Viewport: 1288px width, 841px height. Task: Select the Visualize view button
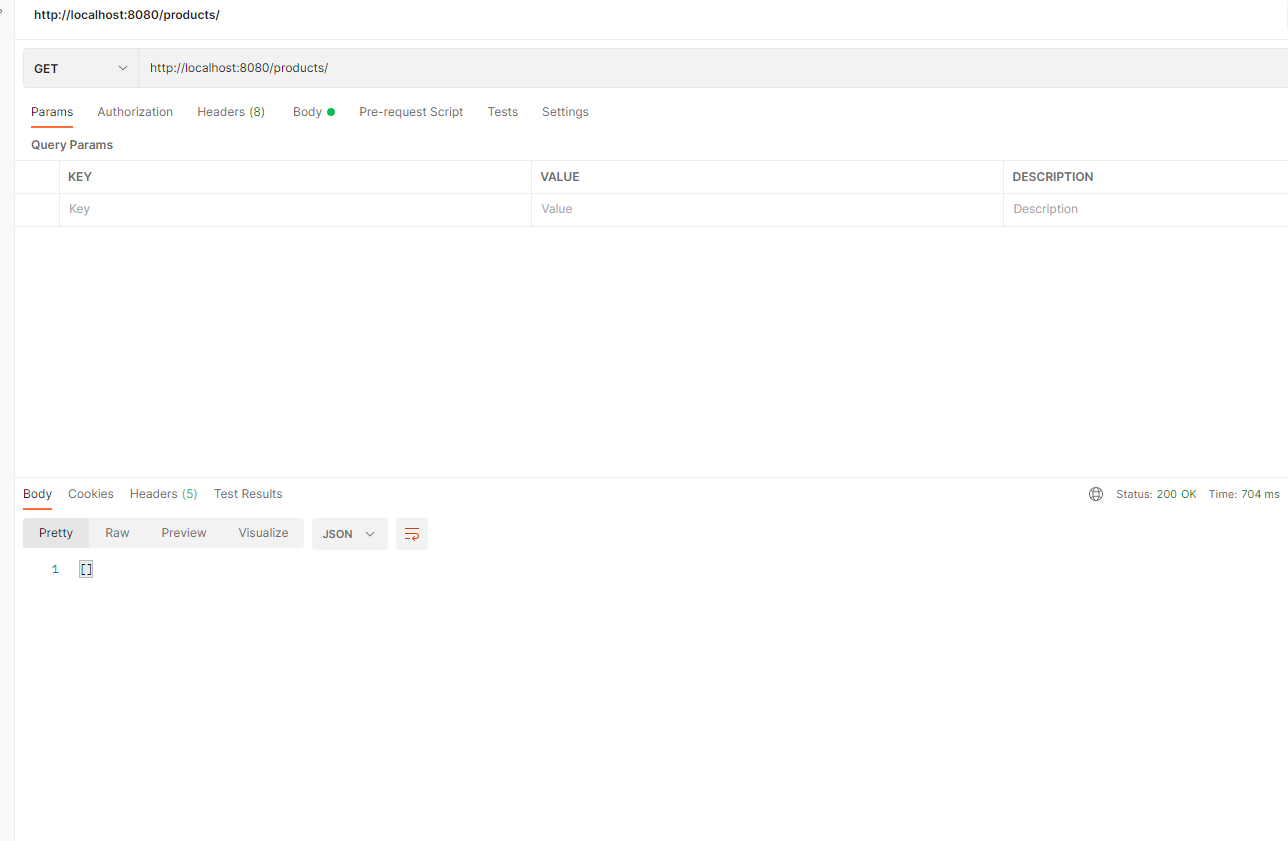(x=263, y=533)
